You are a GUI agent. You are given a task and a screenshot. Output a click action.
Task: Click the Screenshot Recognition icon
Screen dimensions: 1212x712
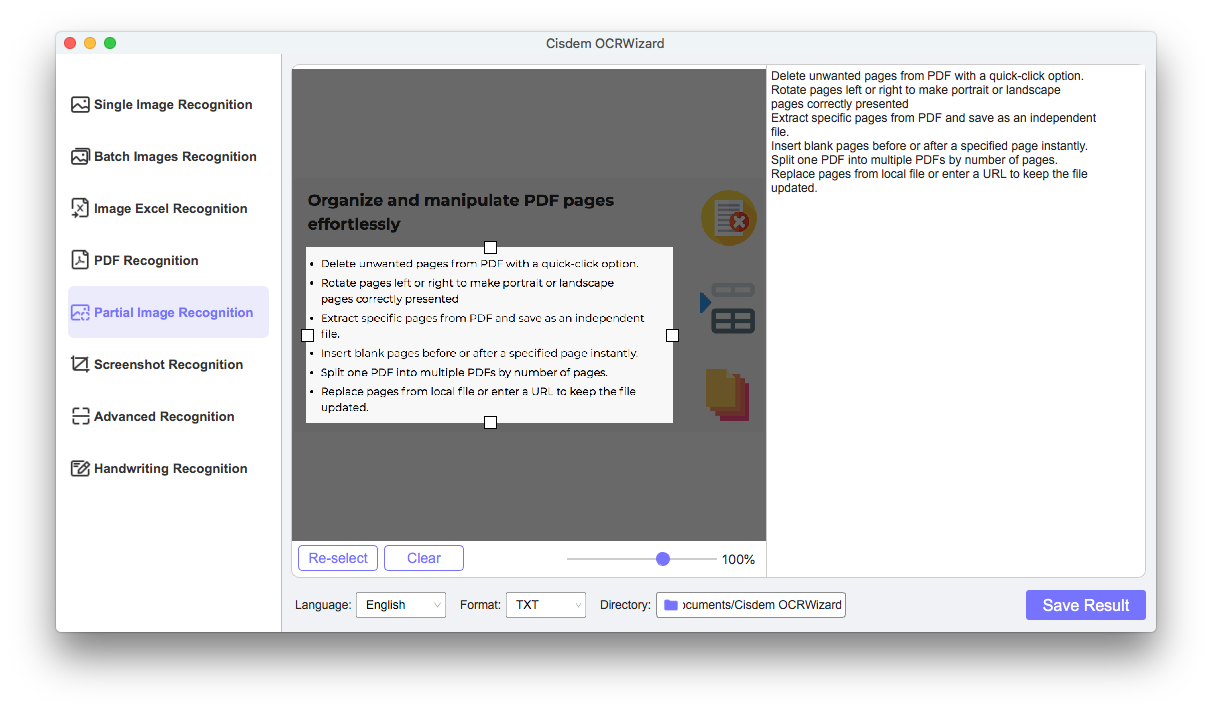click(80, 364)
